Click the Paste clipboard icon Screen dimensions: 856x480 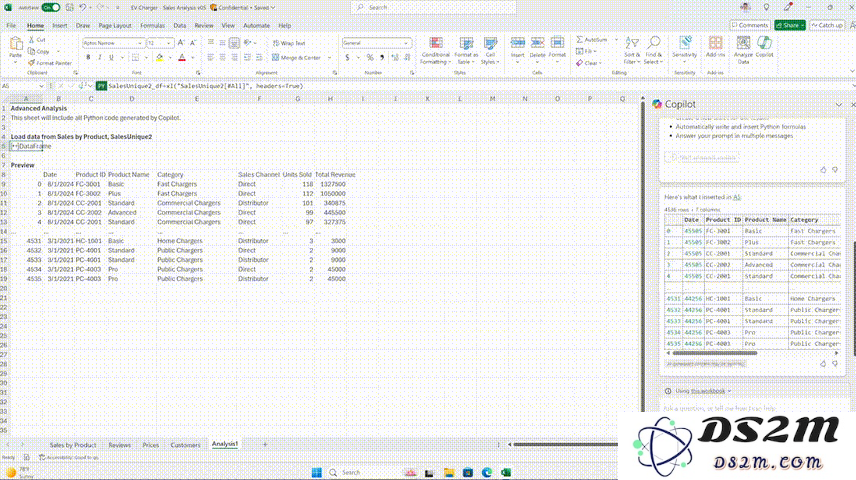(x=16, y=43)
